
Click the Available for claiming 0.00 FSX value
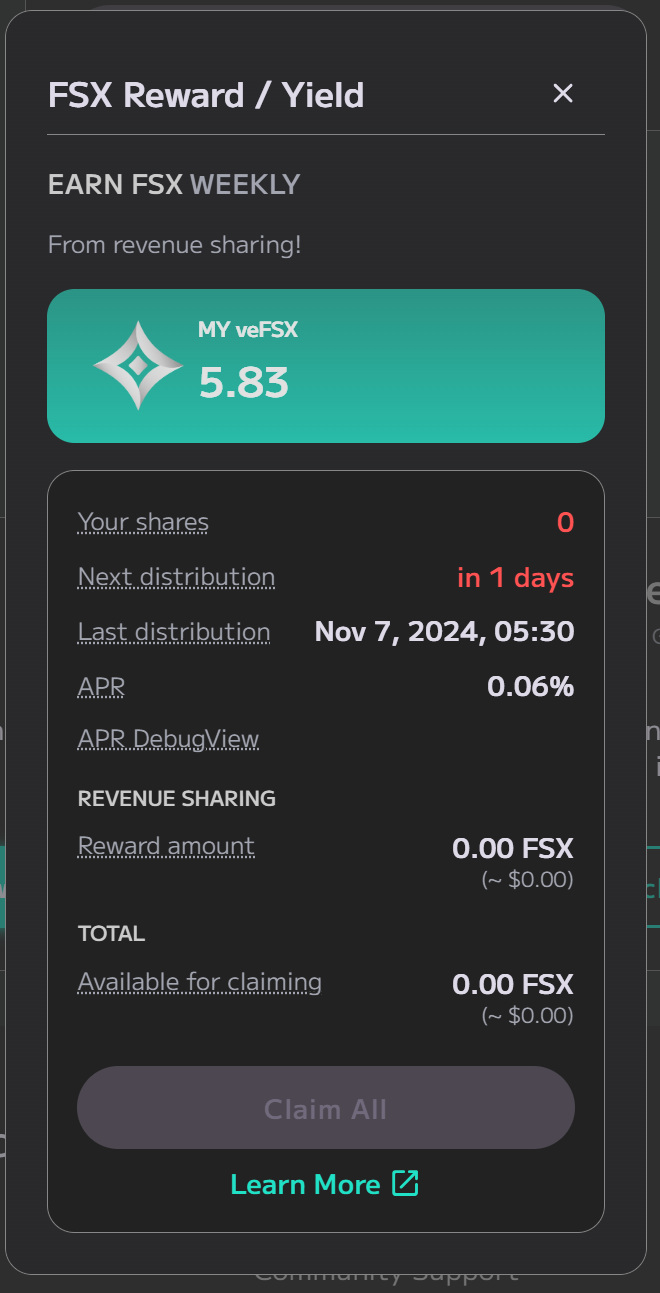[x=512, y=984]
